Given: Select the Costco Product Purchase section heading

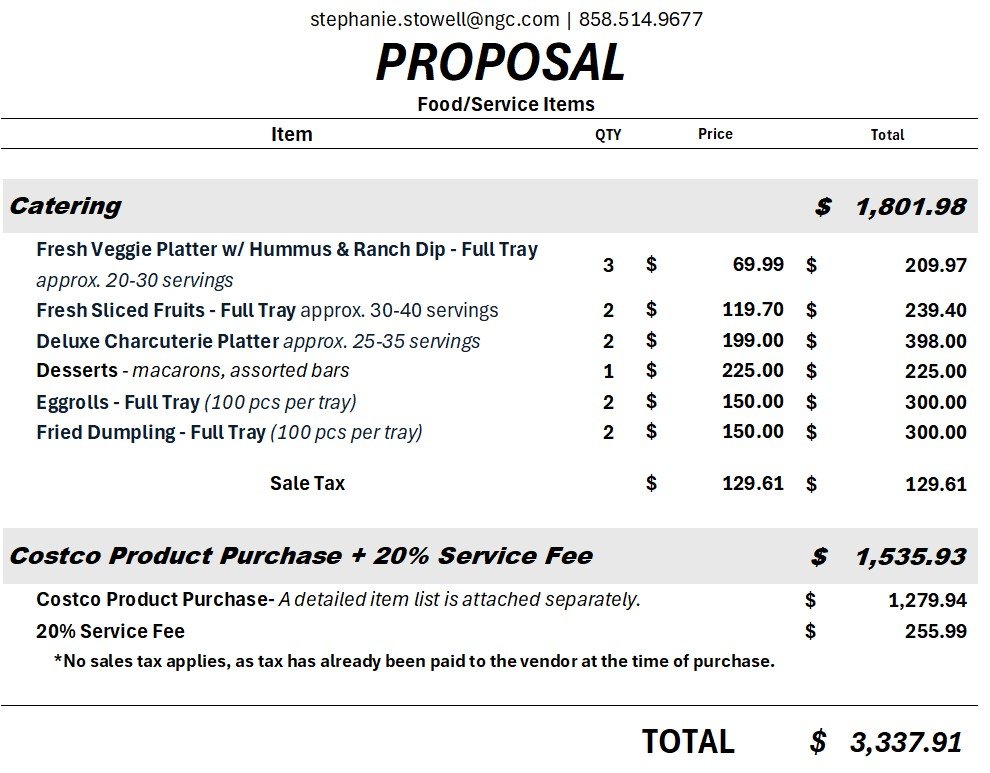Looking at the screenshot, I should tap(301, 556).
